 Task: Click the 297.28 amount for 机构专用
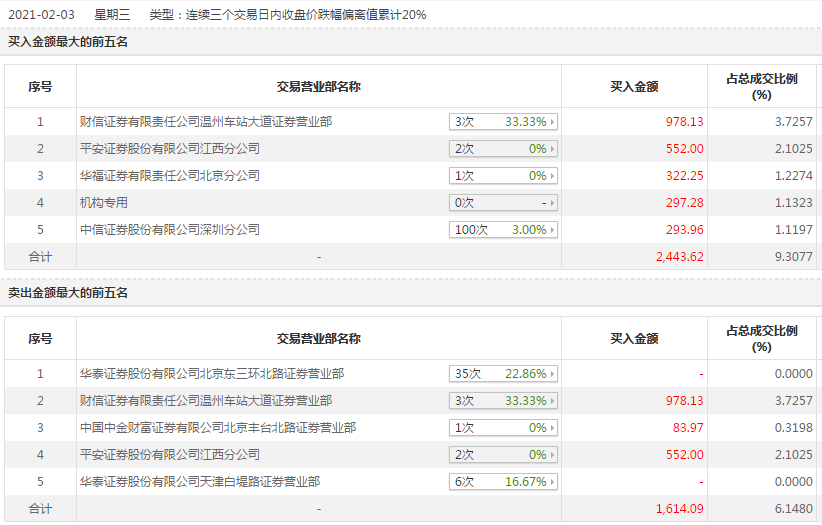pyautogui.click(x=685, y=203)
